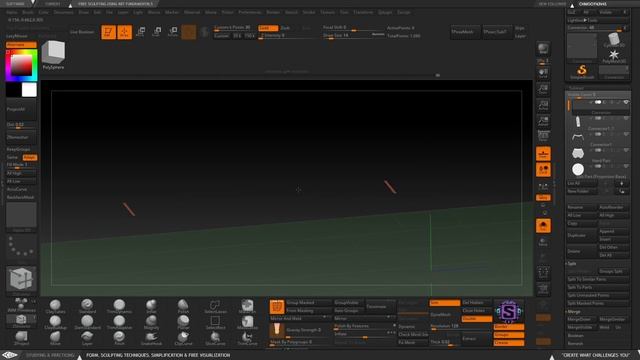Screen dimensions: 640x360
Task: Select the SliceCurve brush
Action: (215, 338)
